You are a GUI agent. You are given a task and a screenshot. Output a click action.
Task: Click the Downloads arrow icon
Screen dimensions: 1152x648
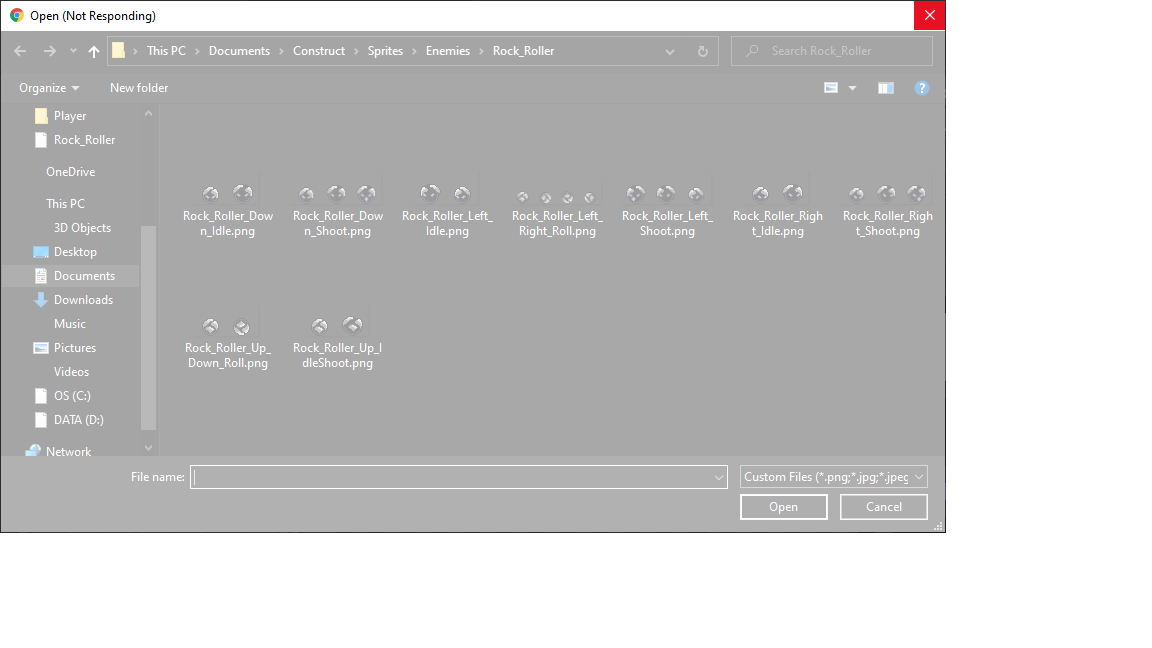(x=41, y=300)
